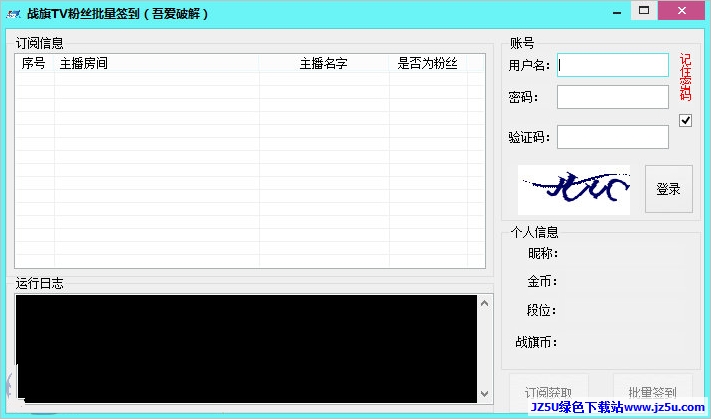This screenshot has width=711, height=419.
Task: Click the 密码 password input field
Action: click(x=613, y=97)
